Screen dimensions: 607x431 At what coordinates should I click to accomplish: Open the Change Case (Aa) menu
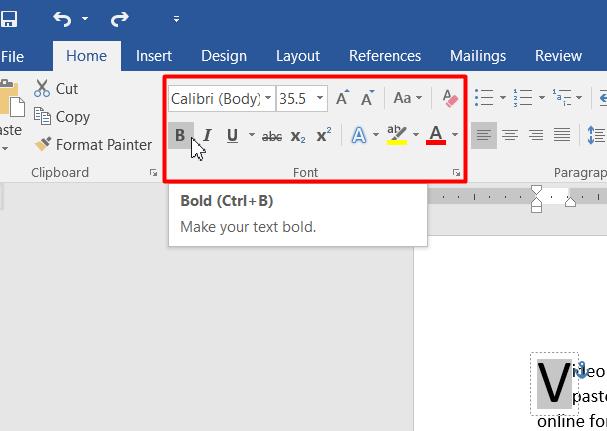tap(407, 98)
